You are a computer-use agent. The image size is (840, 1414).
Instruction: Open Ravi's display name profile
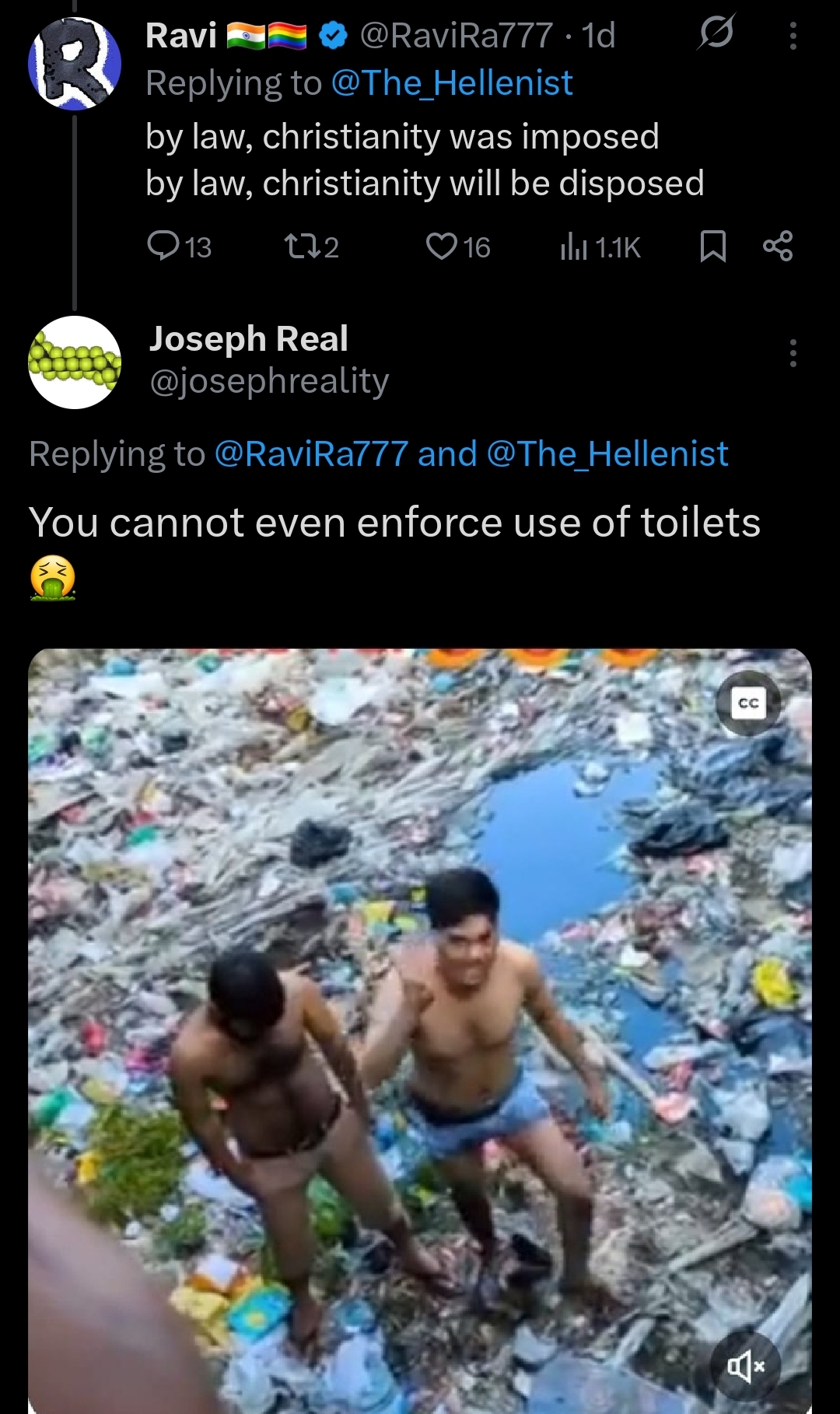click(181, 35)
